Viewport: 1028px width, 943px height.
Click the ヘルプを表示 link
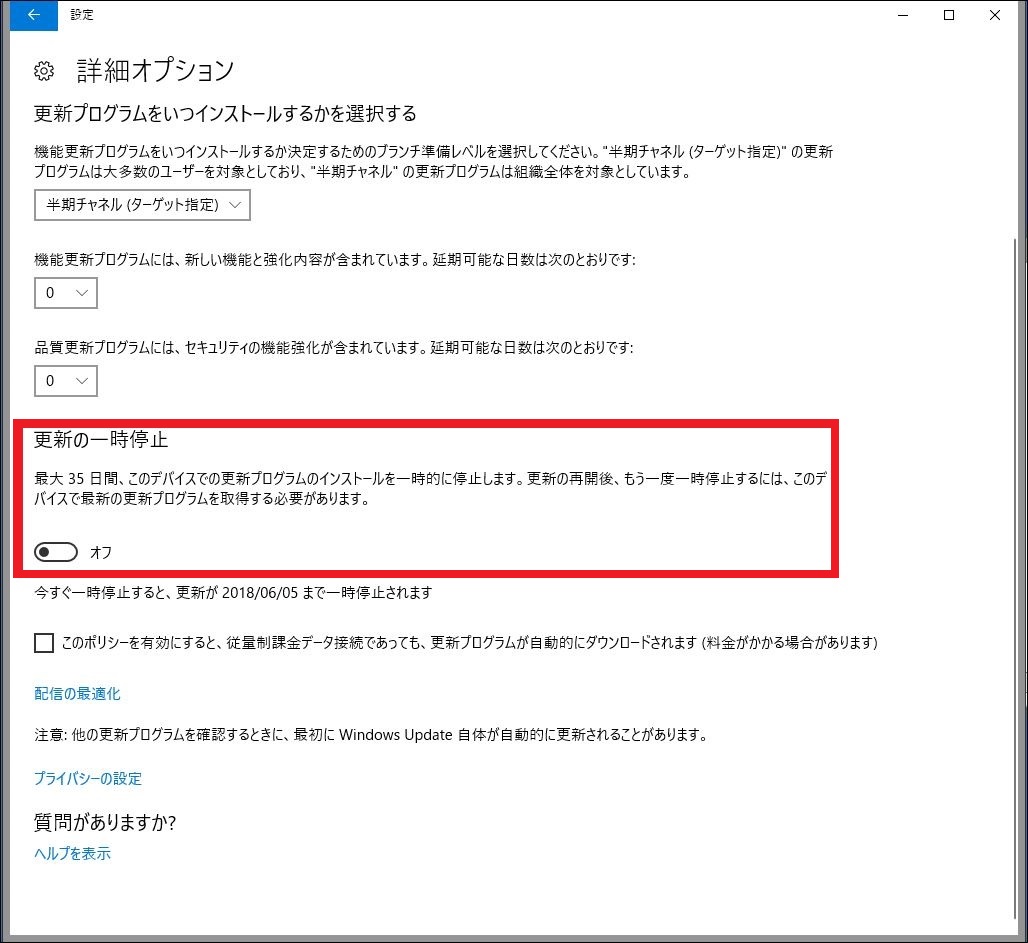[72, 853]
